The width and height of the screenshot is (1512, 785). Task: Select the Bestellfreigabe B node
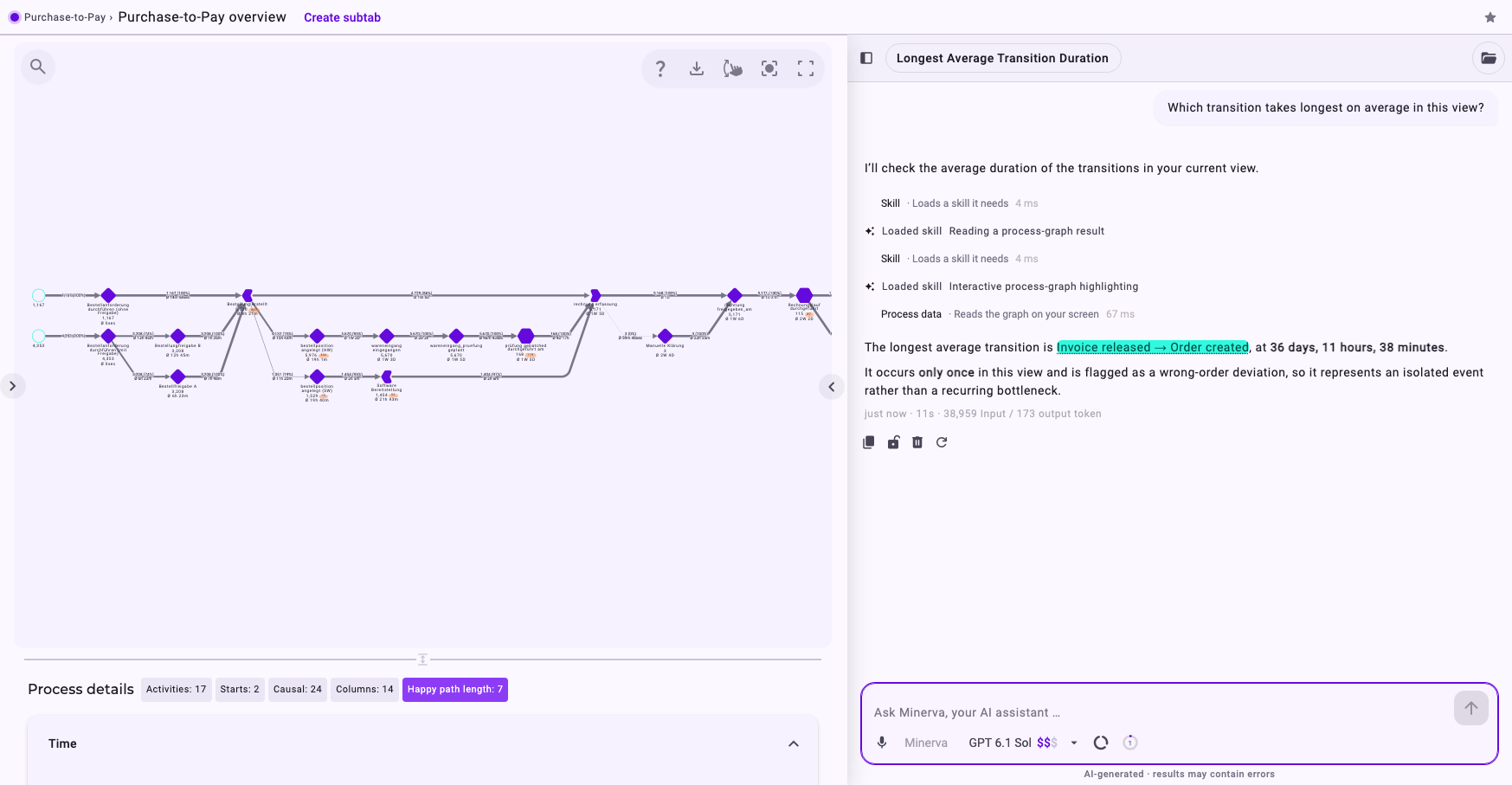point(177,336)
